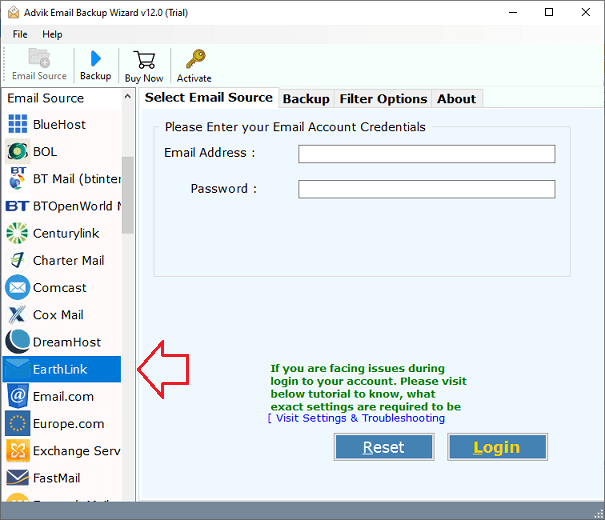Open the Help menu

coord(52,34)
